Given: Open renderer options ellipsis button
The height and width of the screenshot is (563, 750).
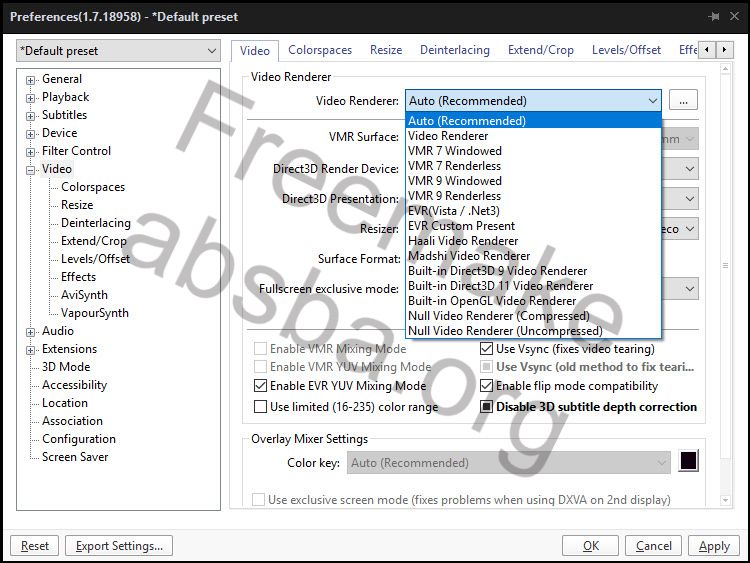Looking at the screenshot, I should tap(683, 100).
